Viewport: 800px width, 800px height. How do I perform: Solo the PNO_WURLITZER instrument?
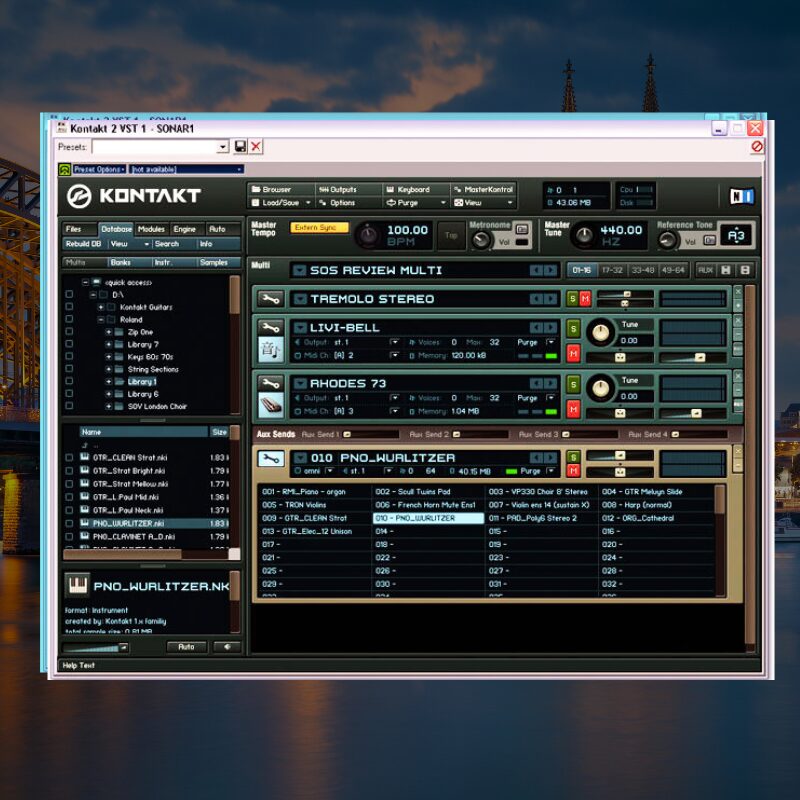pos(573,457)
